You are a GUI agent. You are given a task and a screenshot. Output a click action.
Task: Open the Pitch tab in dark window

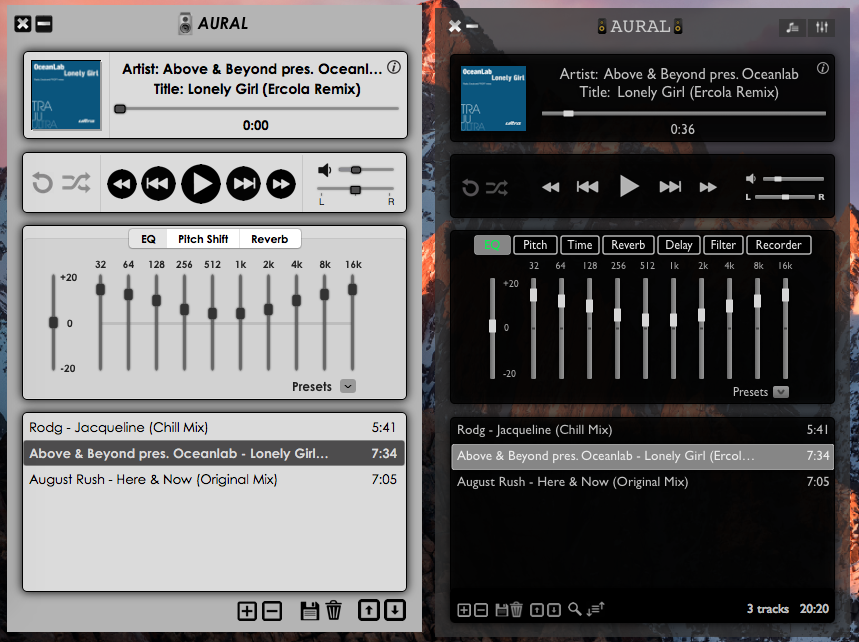(x=535, y=245)
